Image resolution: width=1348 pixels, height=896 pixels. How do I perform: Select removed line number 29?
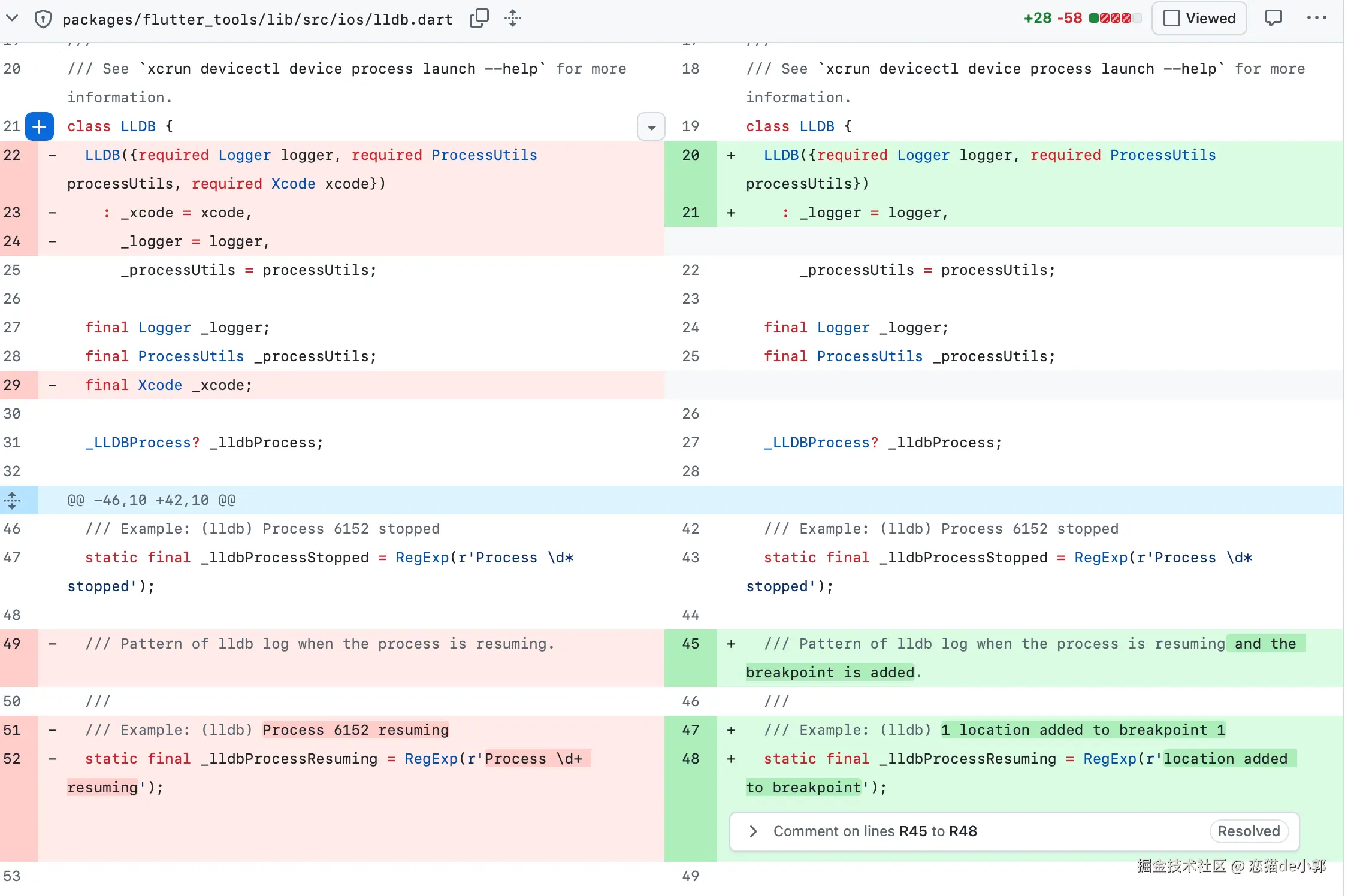(13, 385)
